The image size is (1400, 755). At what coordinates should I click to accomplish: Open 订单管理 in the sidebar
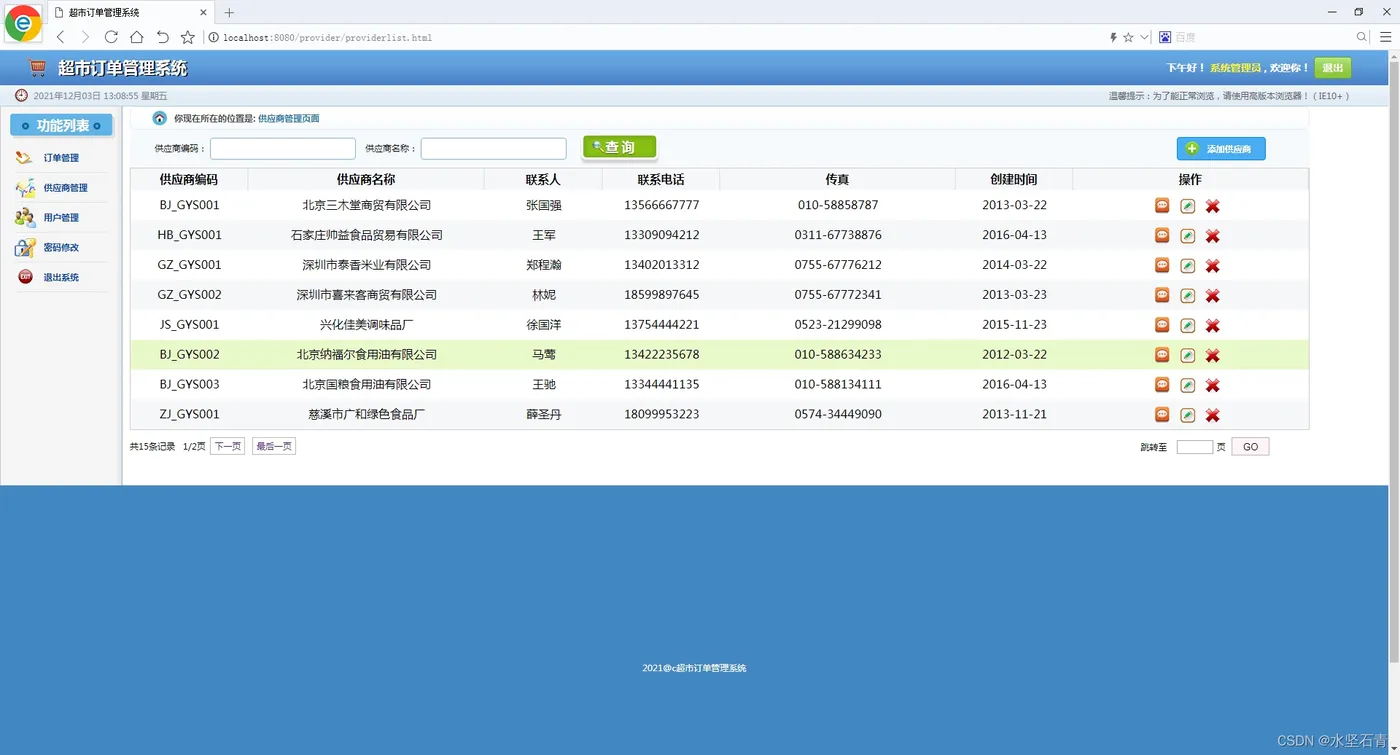click(61, 158)
